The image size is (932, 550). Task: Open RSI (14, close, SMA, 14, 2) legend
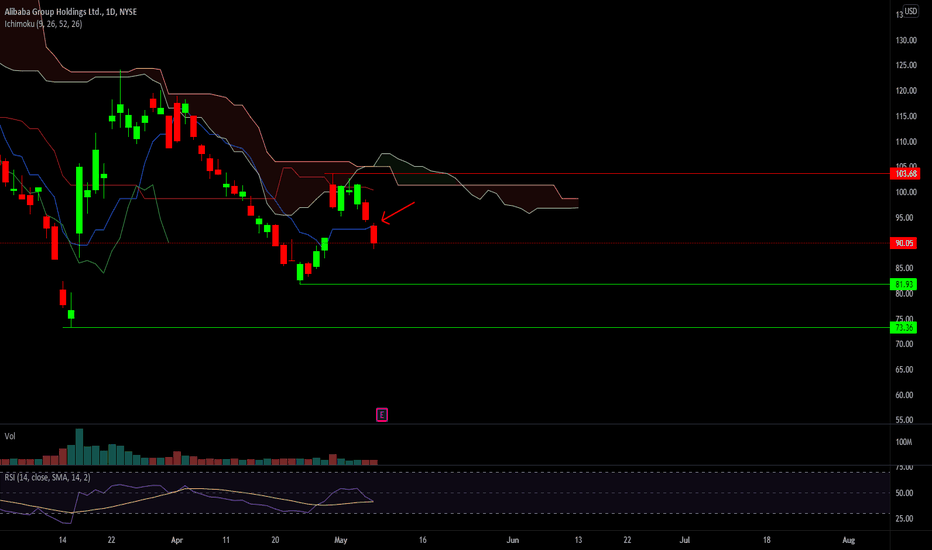(48, 477)
